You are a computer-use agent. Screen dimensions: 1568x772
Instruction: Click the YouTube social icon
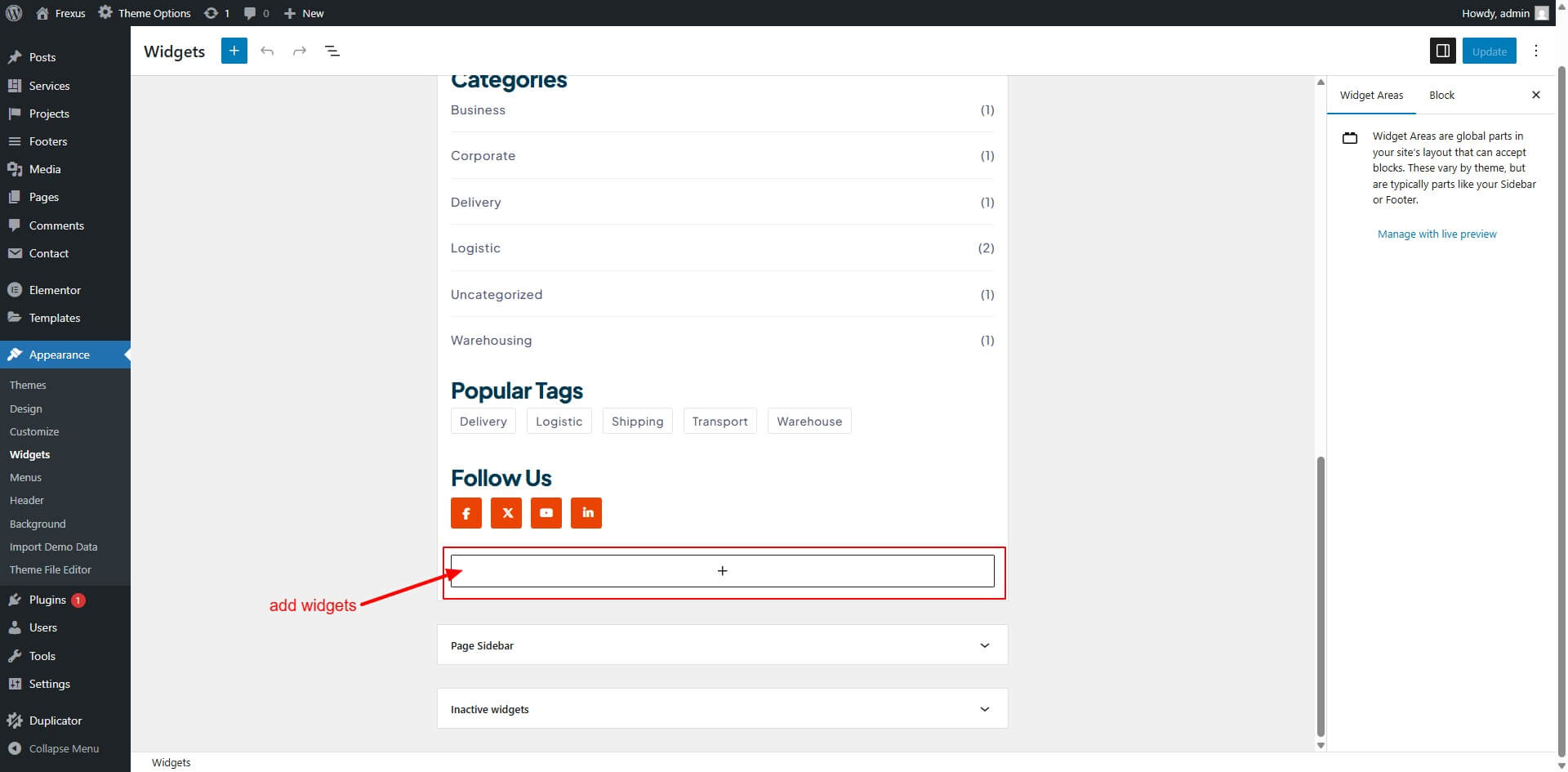point(546,513)
